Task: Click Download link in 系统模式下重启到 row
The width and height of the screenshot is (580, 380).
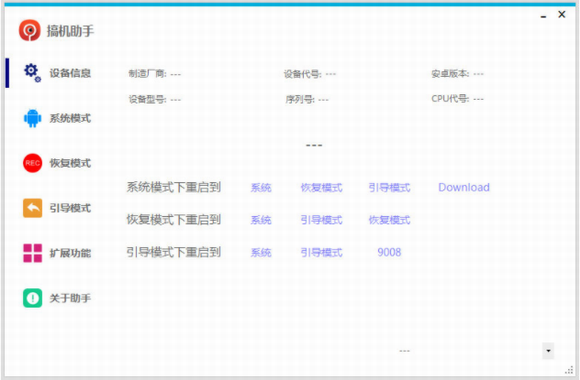Action: click(x=464, y=187)
